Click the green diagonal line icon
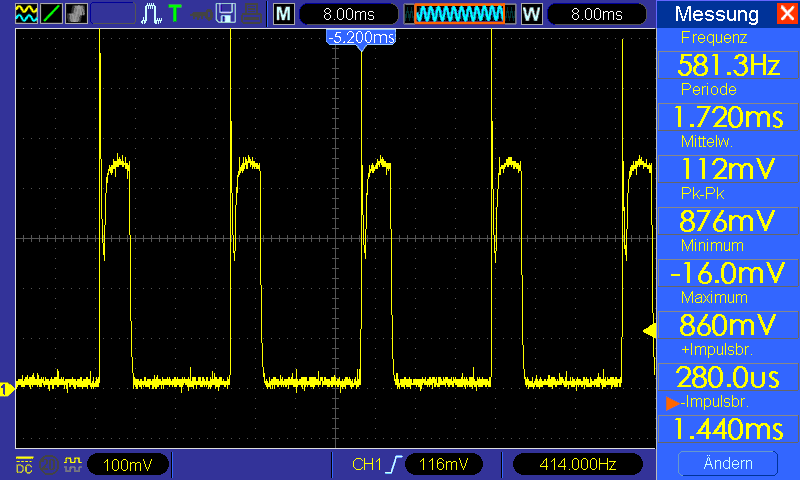Screen dimensions: 800x480 click(51, 14)
